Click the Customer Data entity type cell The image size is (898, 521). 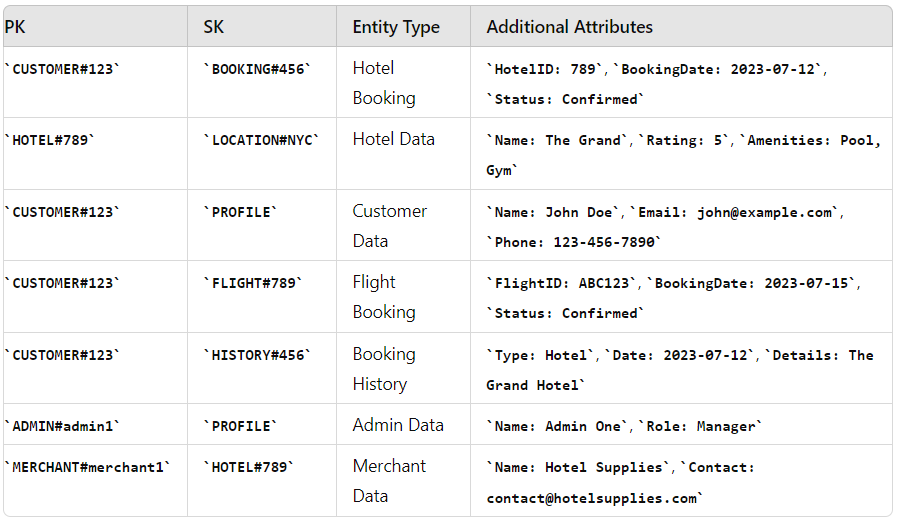pos(389,226)
